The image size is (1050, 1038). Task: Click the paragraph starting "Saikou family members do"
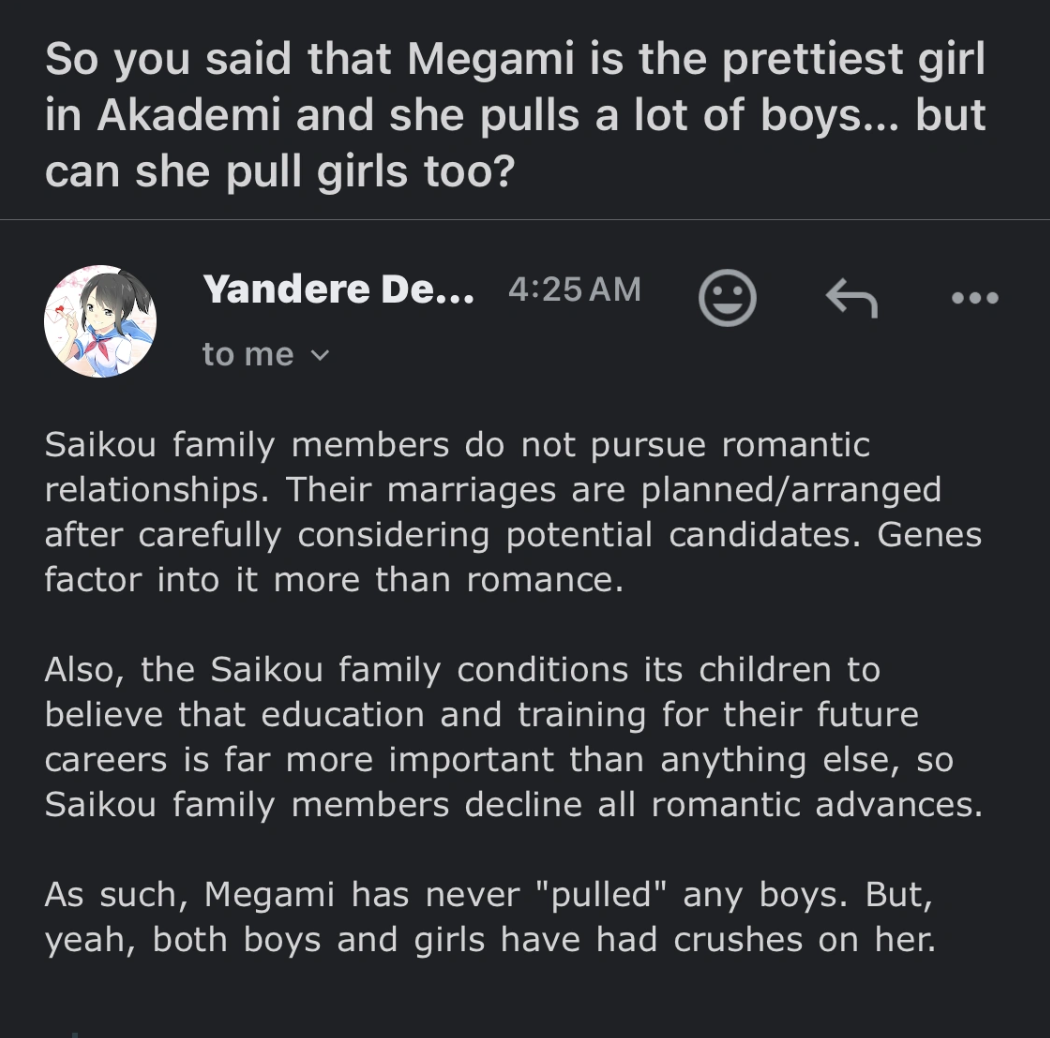coord(512,512)
